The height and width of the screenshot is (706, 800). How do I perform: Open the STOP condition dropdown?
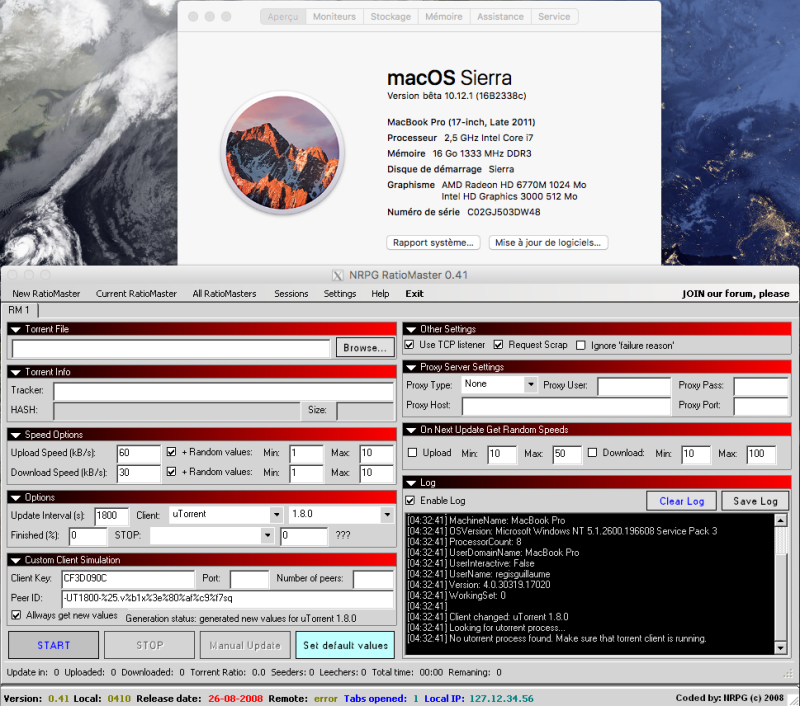(x=267, y=536)
